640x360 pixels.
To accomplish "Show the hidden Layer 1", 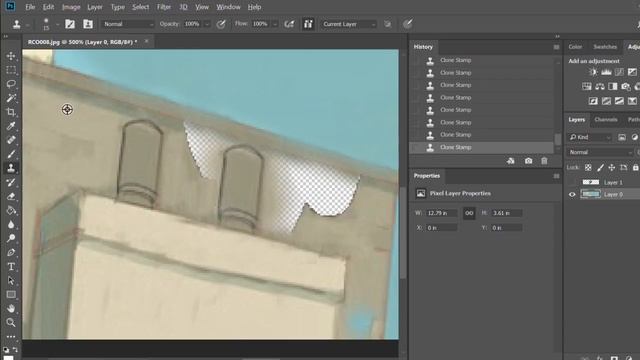I will [572, 182].
